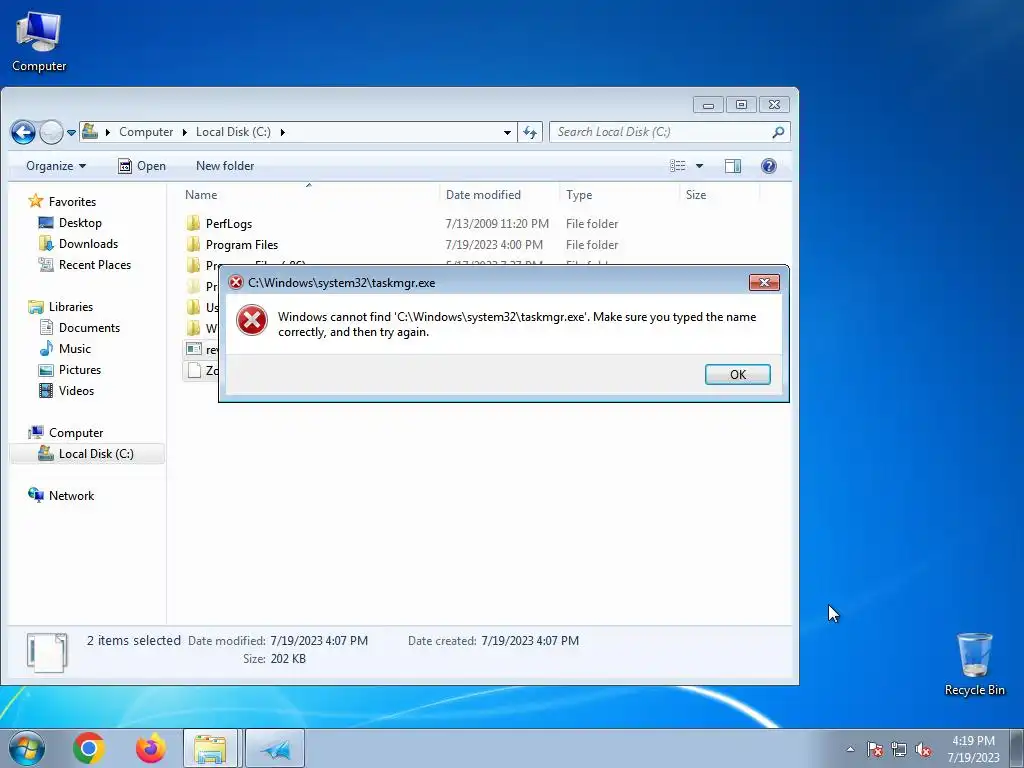Click the search magnifier icon
Screen dimensions: 1024x768
coord(778,132)
